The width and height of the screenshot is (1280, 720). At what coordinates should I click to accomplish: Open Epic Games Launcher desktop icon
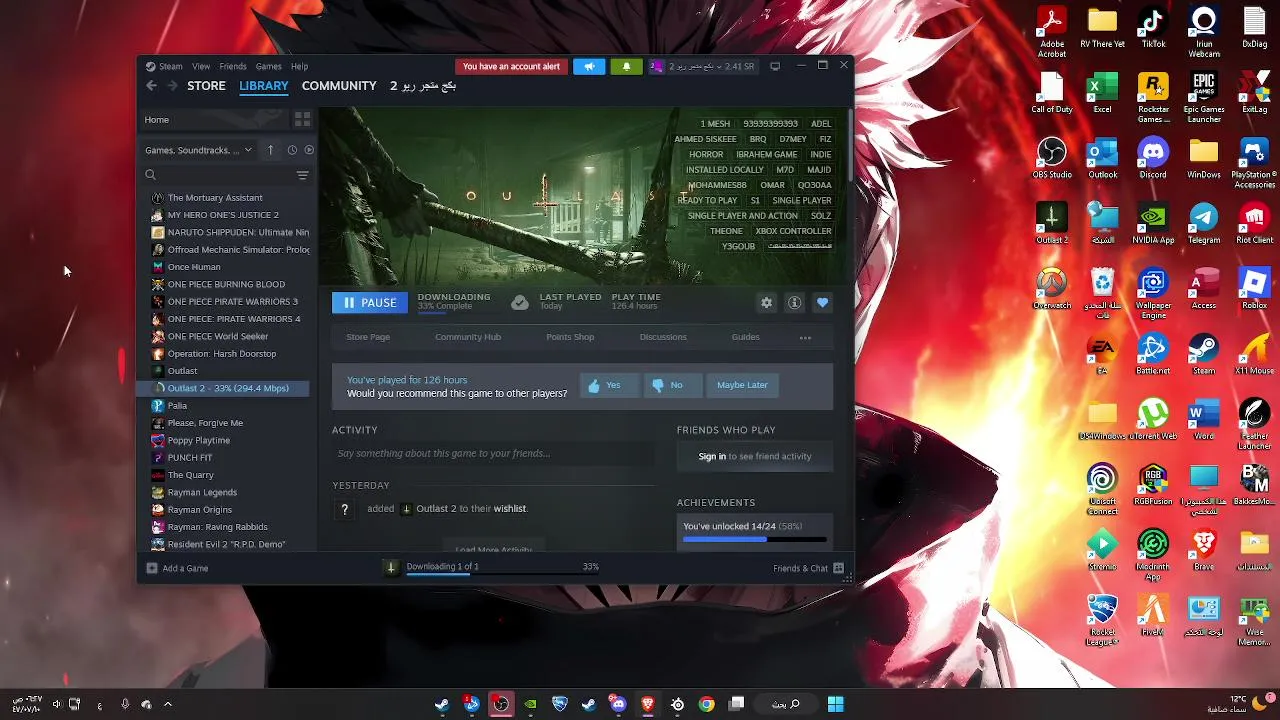click(x=1204, y=98)
